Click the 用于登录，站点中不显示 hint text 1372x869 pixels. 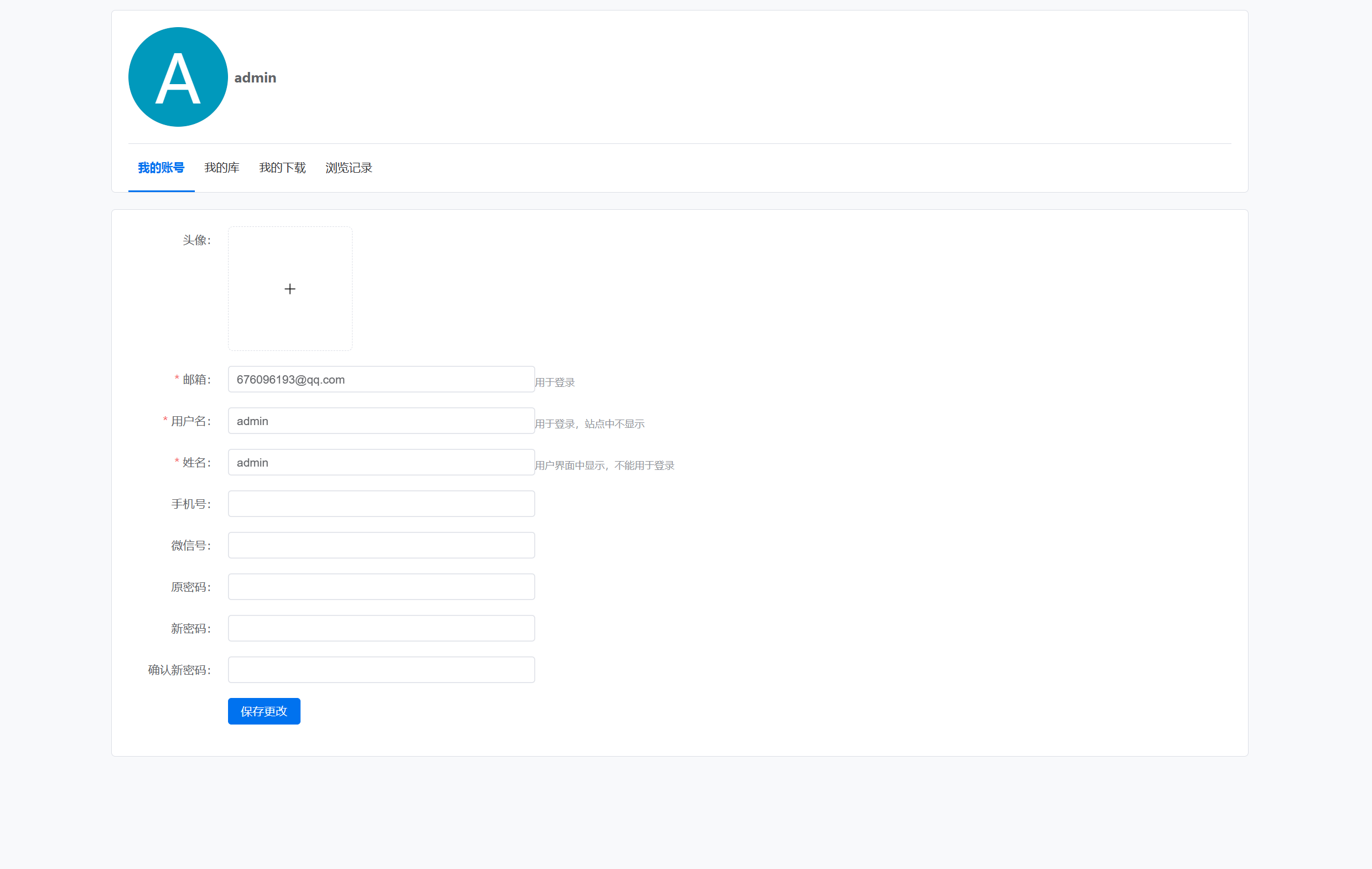pos(590,424)
